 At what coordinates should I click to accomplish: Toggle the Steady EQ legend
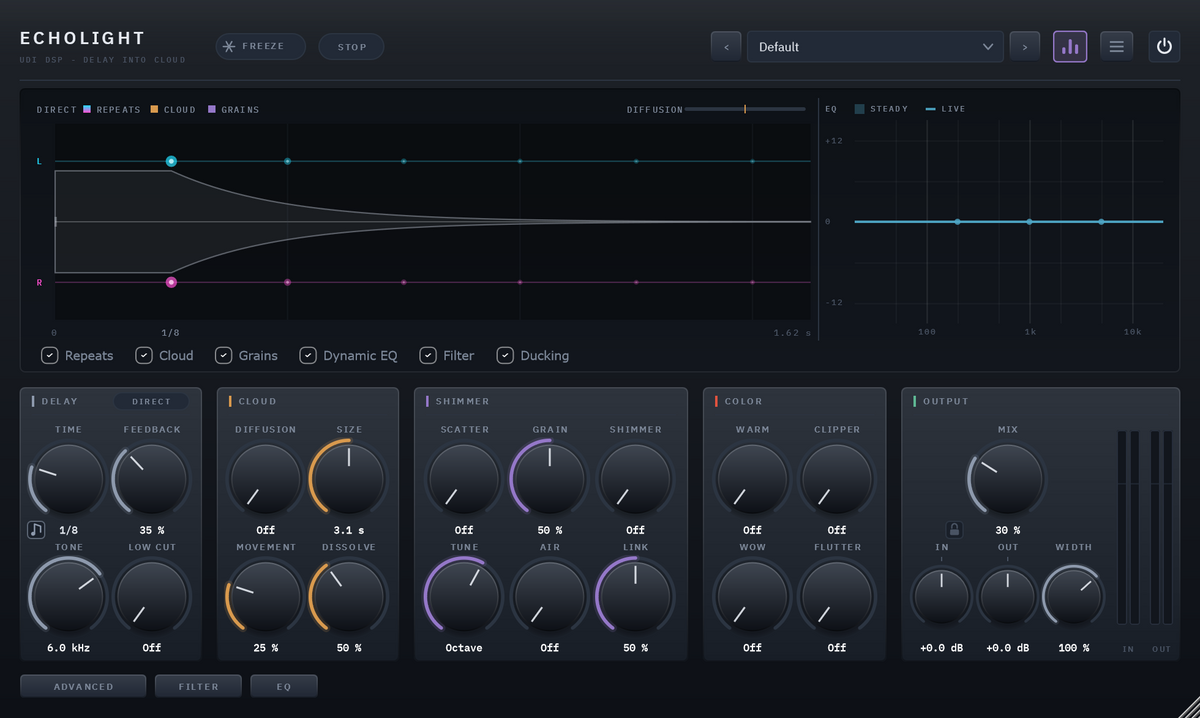881,109
